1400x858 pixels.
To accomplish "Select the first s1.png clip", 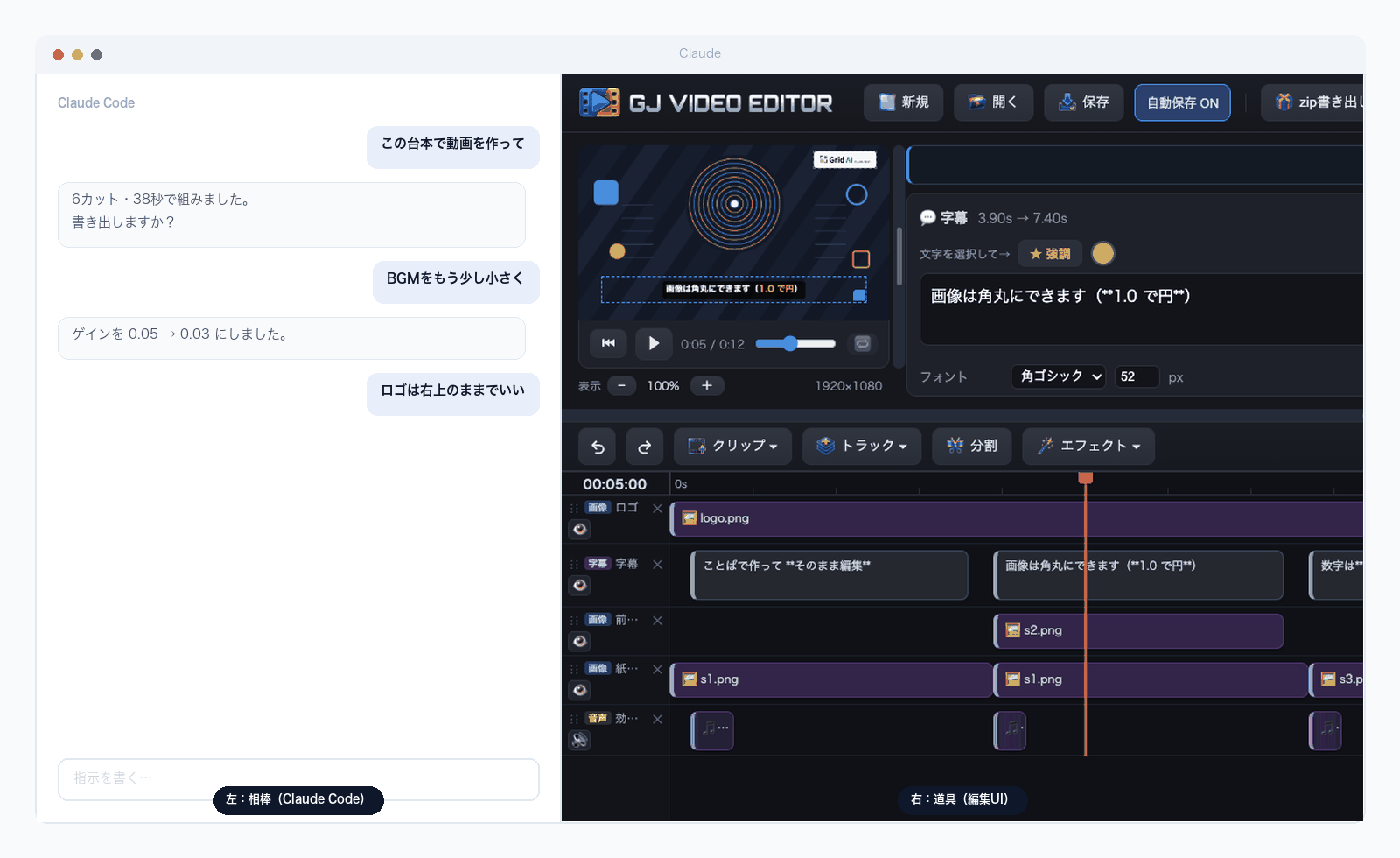I will pos(831,679).
